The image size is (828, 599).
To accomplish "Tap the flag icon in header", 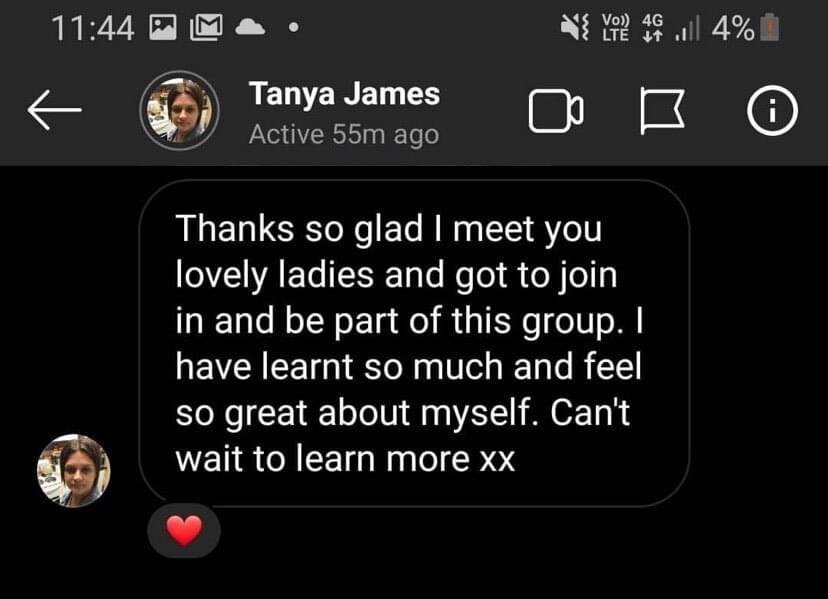I will point(663,111).
